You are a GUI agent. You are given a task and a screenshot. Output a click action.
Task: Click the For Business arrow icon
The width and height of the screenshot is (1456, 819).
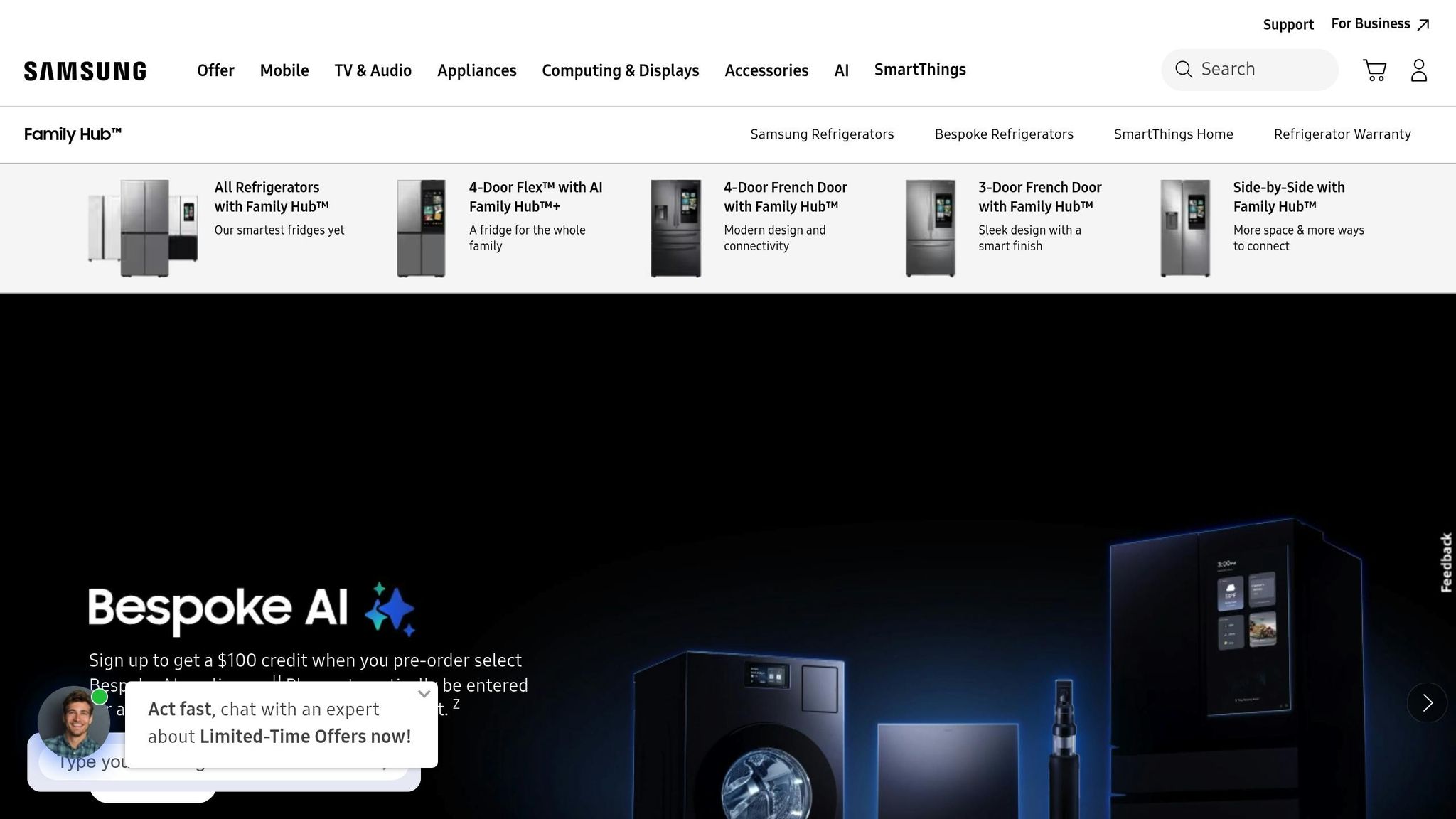(x=1423, y=25)
